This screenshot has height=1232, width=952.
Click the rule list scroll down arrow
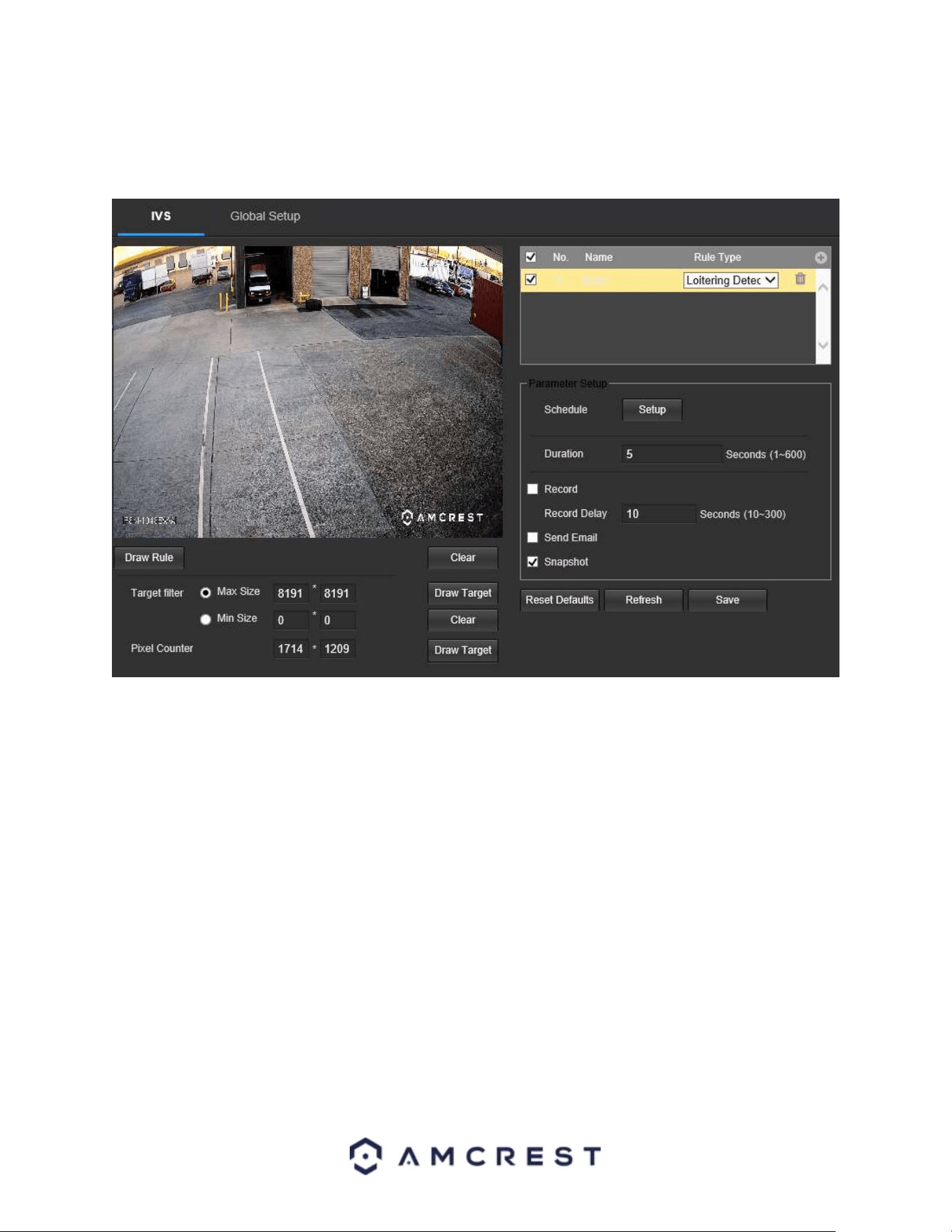click(x=823, y=345)
